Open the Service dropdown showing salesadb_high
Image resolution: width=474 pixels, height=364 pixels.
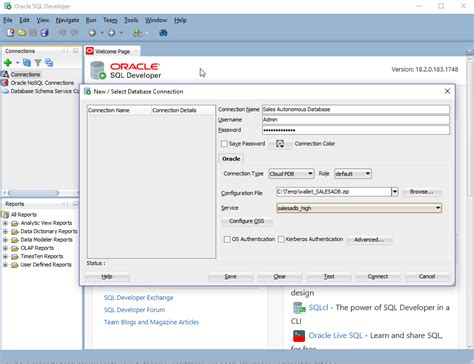click(x=359, y=208)
